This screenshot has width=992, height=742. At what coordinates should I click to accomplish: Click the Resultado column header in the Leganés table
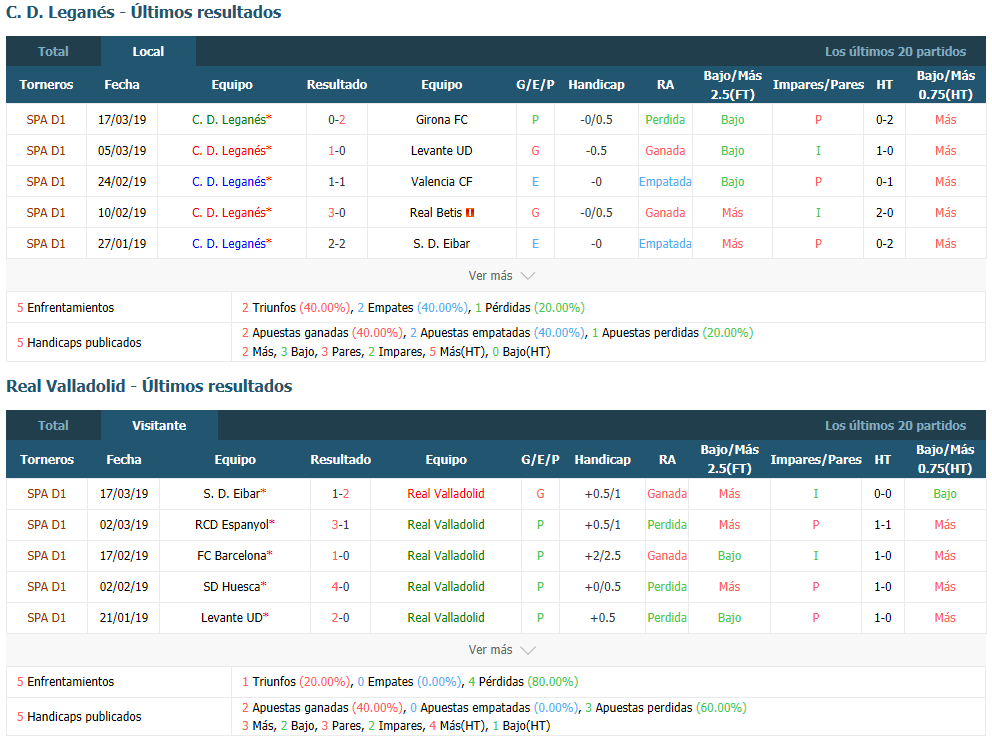click(337, 85)
